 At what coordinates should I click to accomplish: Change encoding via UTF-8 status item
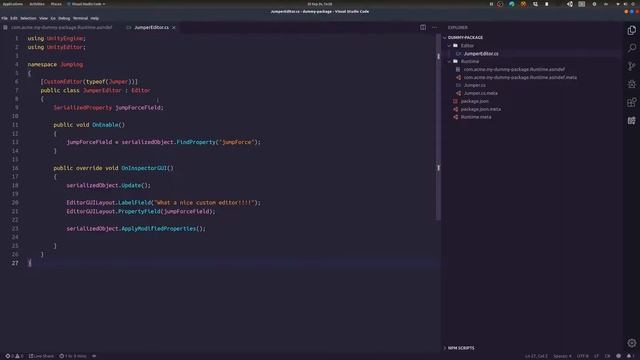pyautogui.click(x=582, y=356)
